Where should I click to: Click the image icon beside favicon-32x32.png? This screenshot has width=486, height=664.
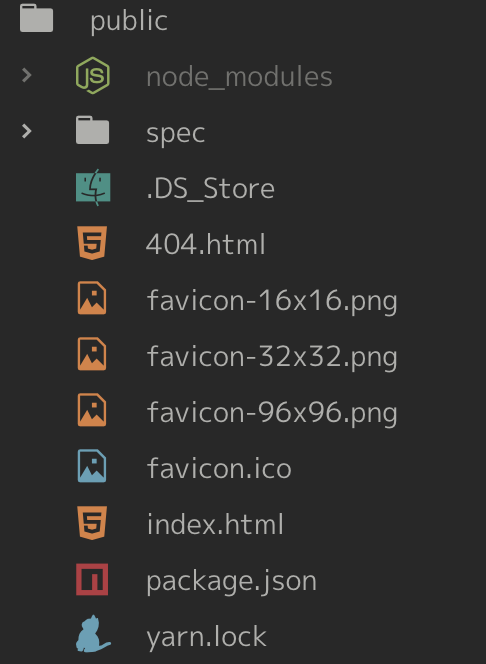pos(92,354)
